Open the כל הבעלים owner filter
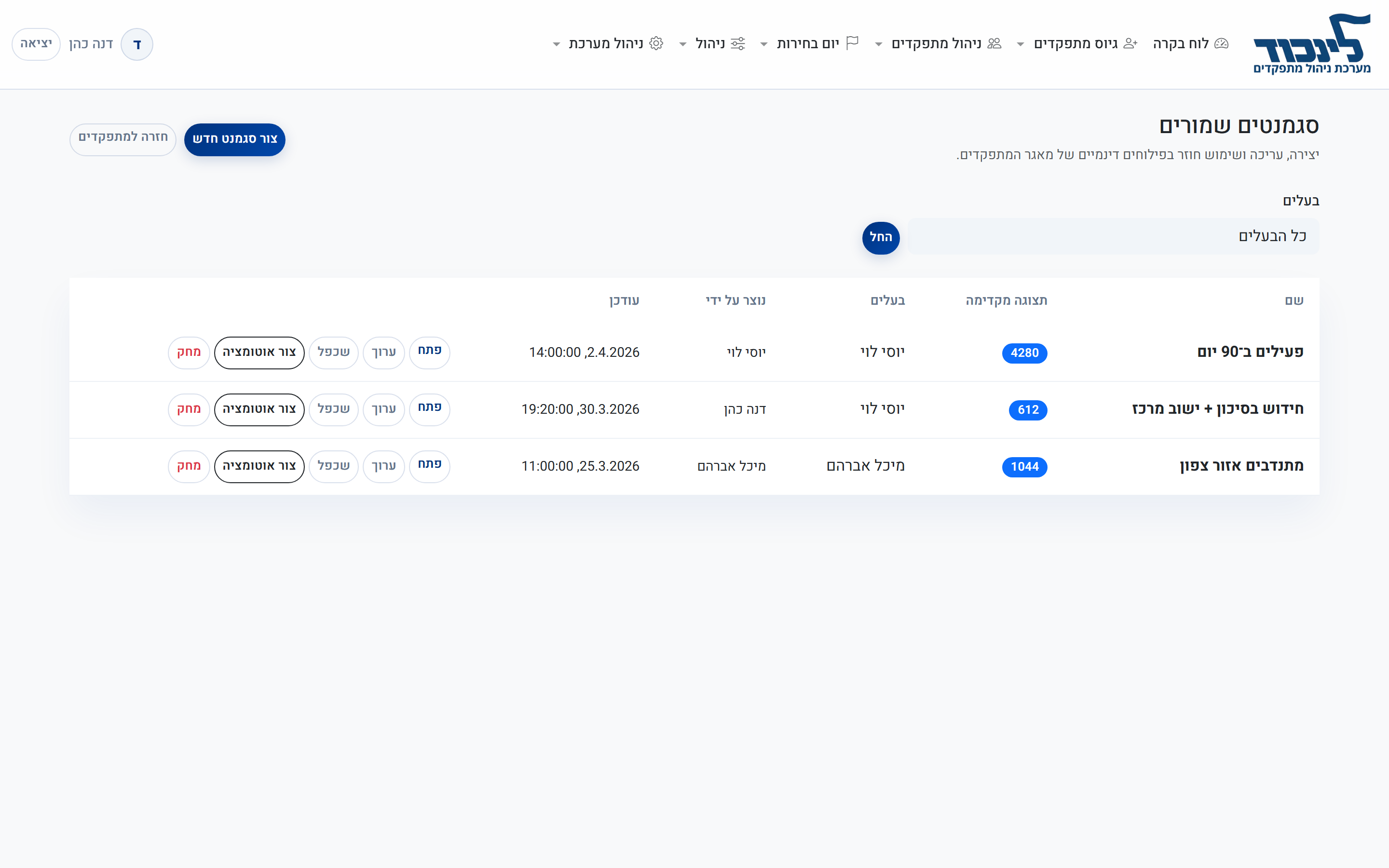The height and width of the screenshot is (868, 1389). 1113,236
